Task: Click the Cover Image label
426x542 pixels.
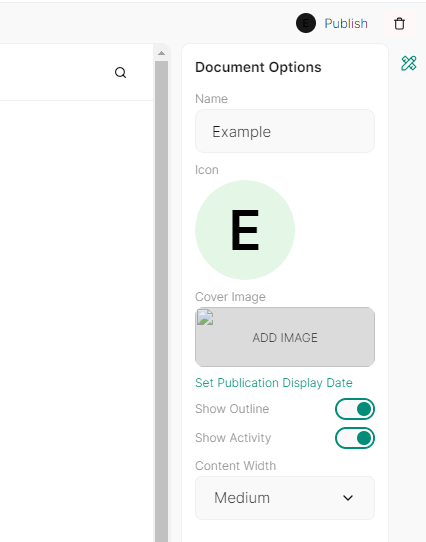Action: pyautogui.click(x=230, y=297)
